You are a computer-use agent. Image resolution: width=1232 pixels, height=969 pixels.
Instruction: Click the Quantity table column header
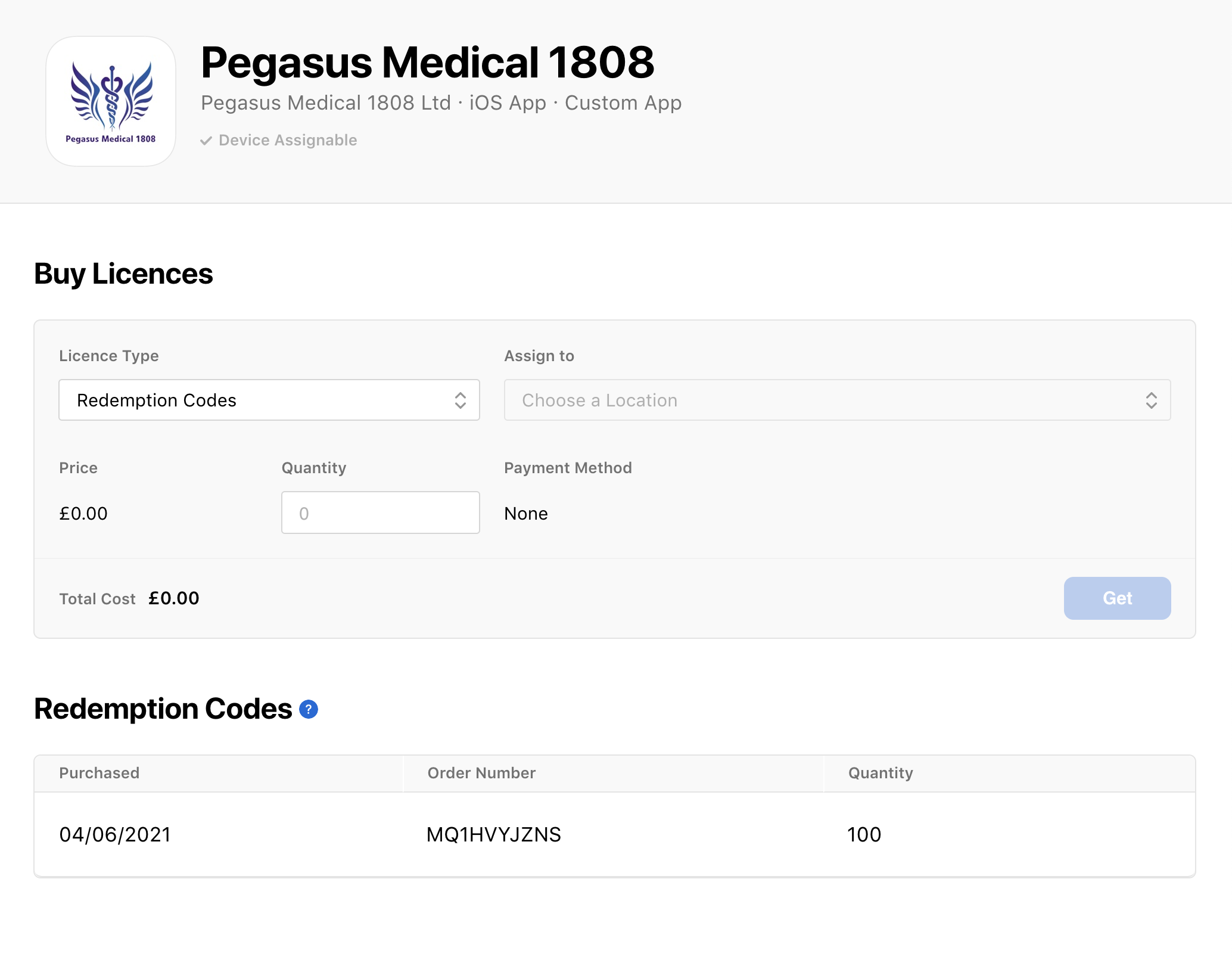tap(881, 773)
